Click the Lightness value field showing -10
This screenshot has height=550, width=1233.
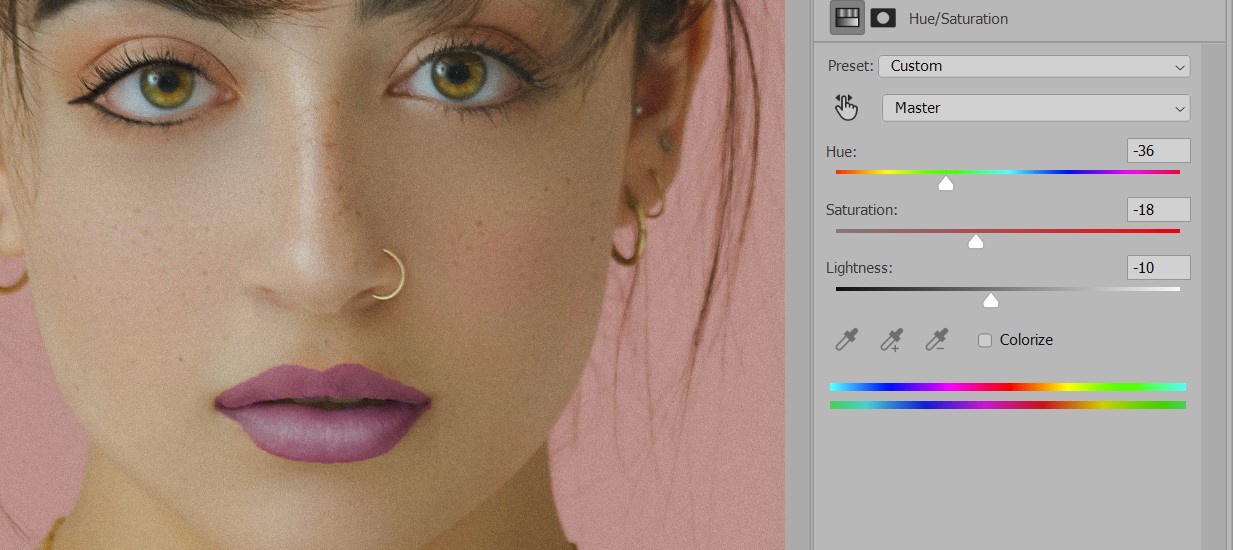pyautogui.click(x=1158, y=267)
